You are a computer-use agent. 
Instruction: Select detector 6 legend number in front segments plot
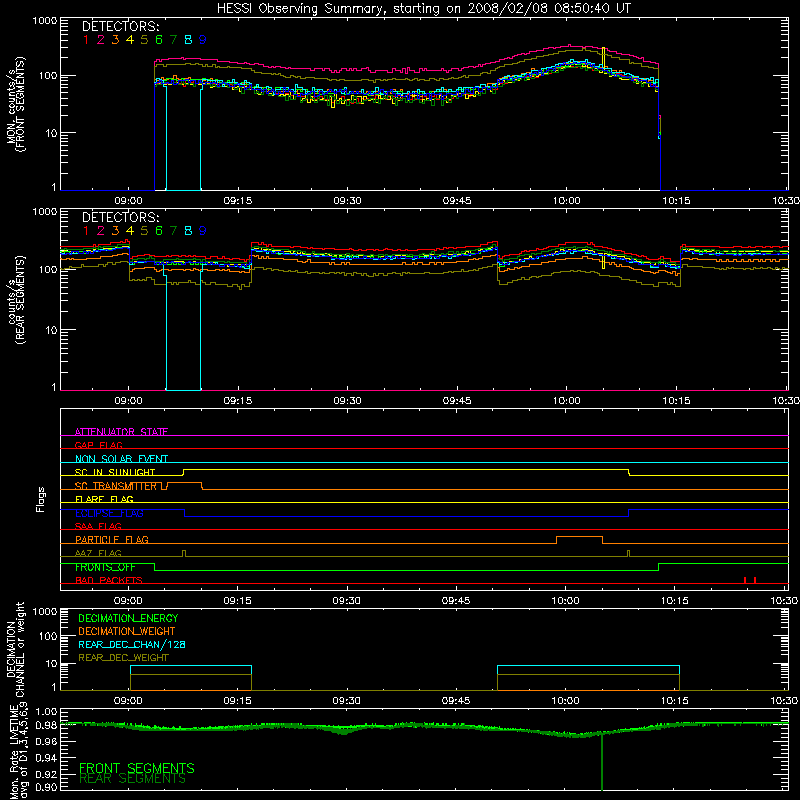pyautogui.click(x=159, y=40)
